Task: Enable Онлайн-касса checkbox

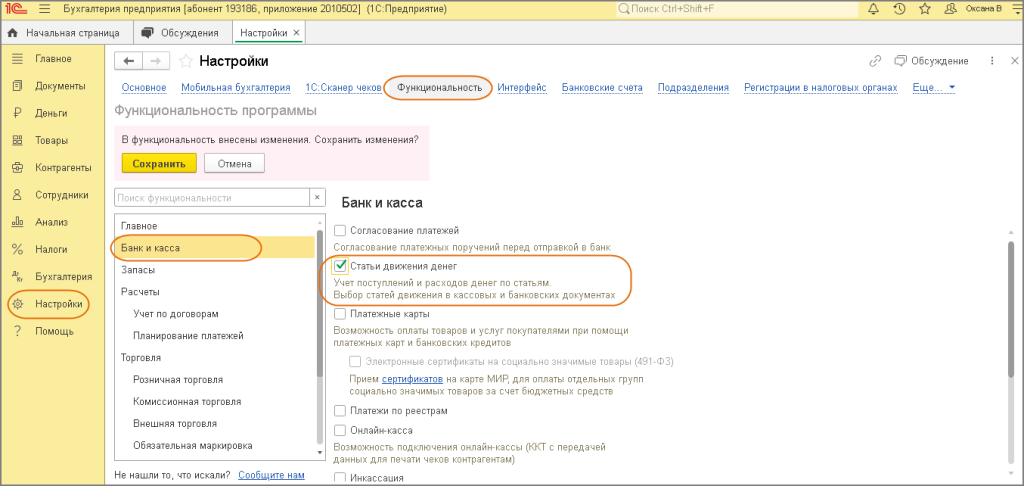Action: coord(340,430)
